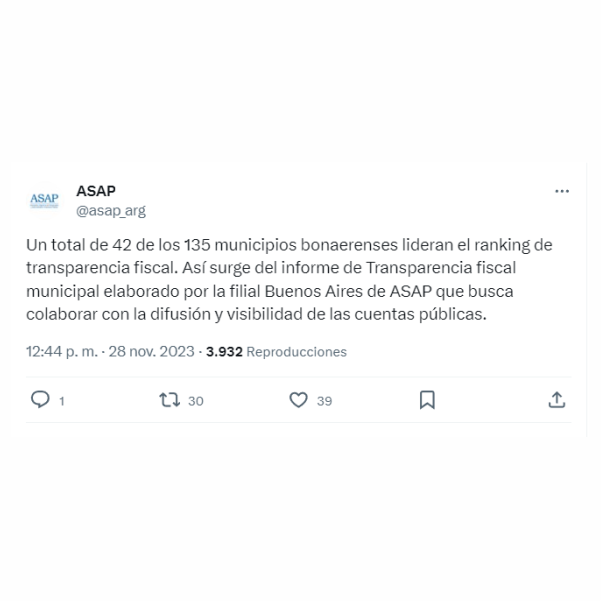
Task: Save the tweet with the bookmark icon
Action: click(x=427, y=400)
